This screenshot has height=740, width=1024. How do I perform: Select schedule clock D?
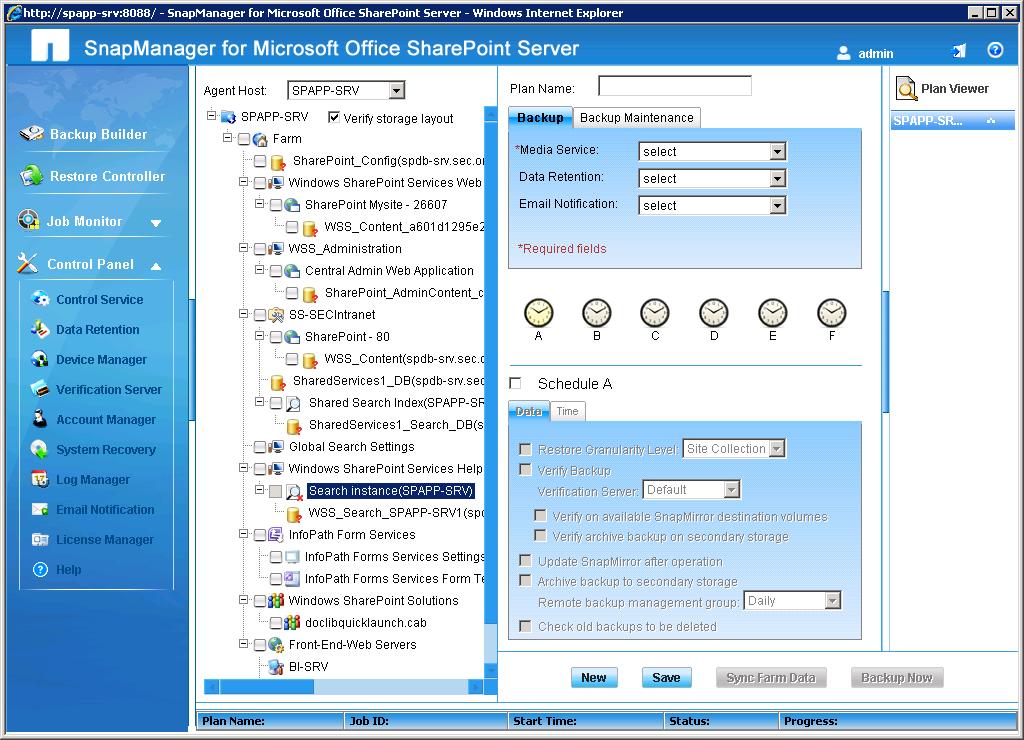point(714,313)
